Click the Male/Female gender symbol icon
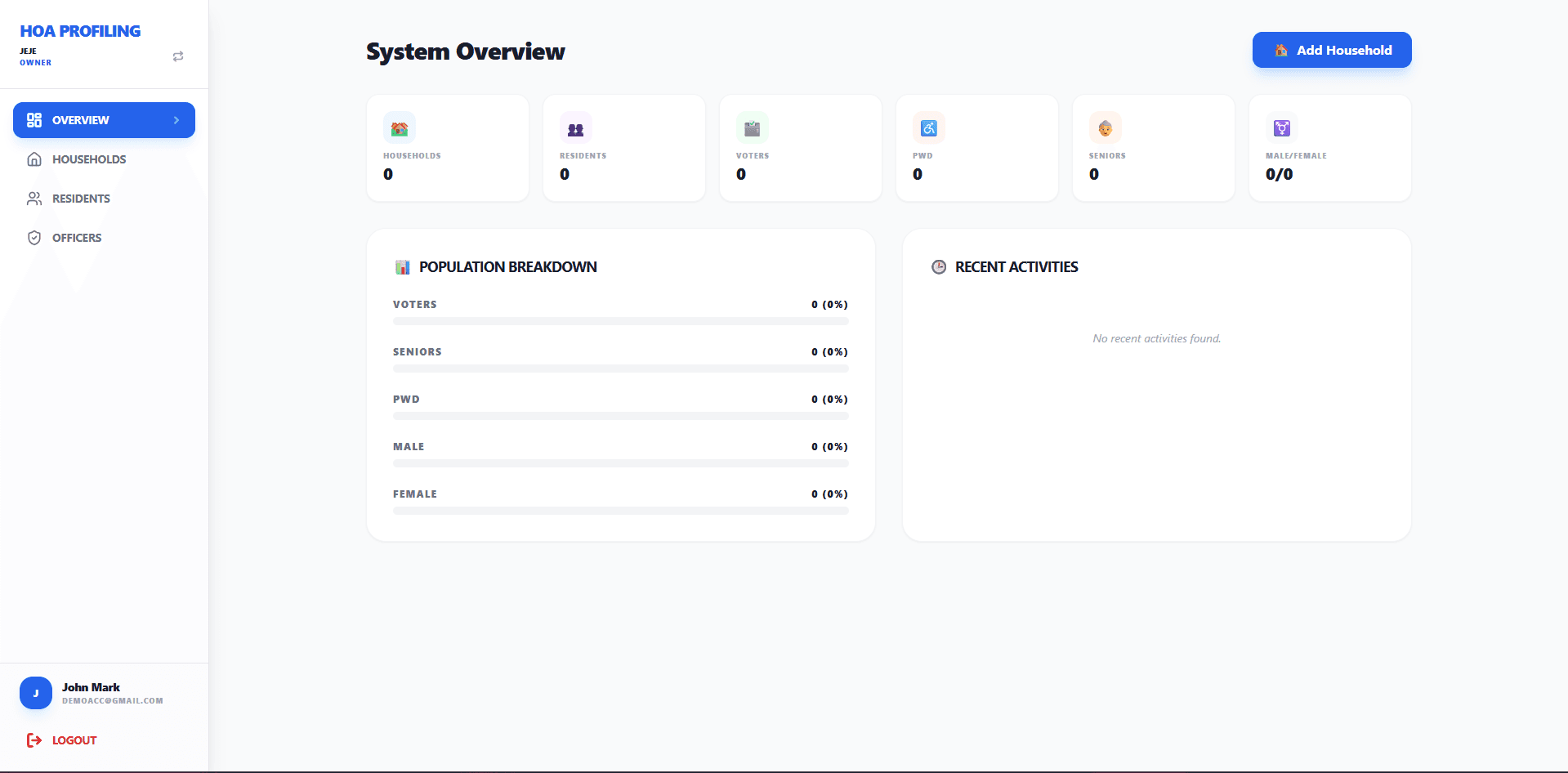 click(1282, 128)
